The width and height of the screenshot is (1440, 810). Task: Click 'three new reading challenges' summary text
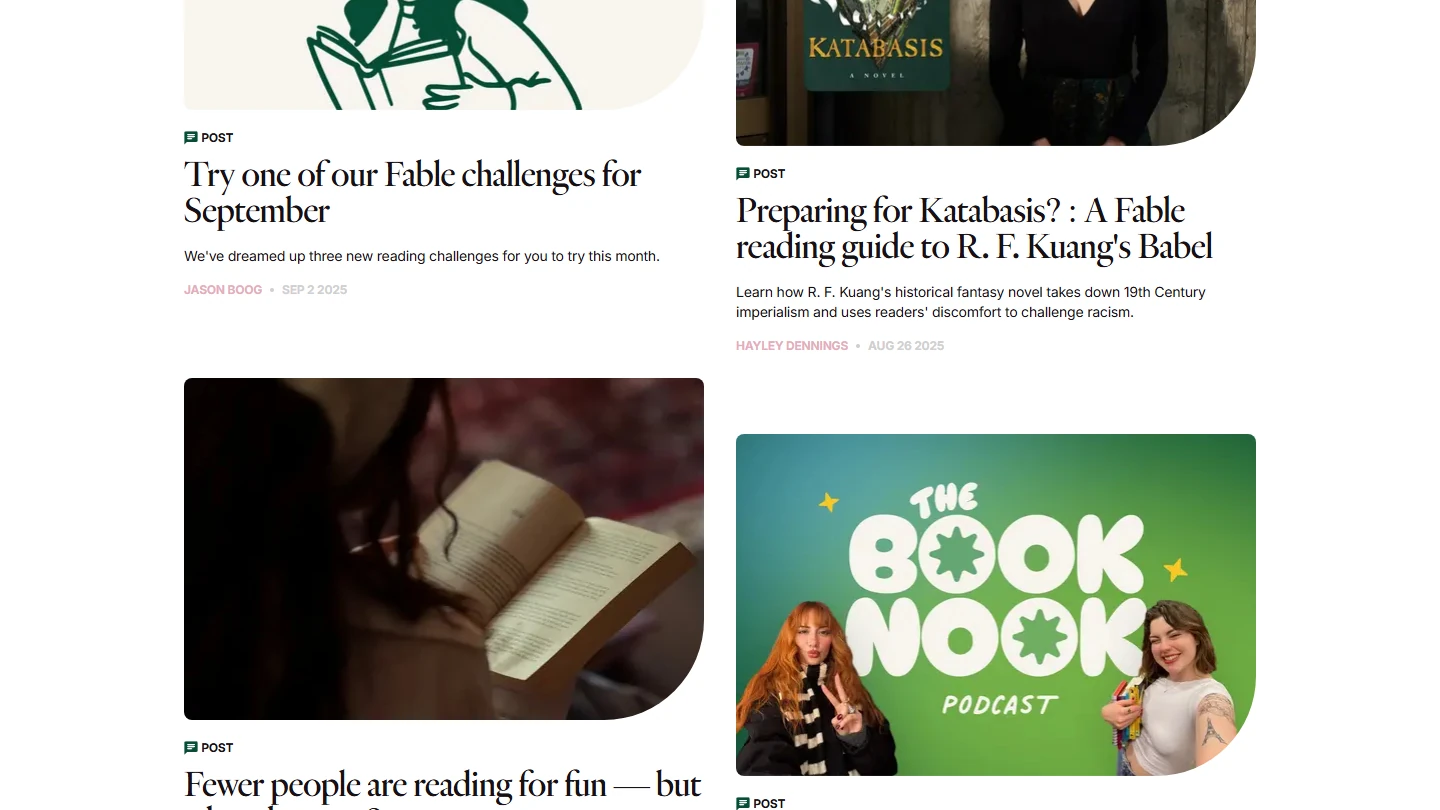point(422,256)
